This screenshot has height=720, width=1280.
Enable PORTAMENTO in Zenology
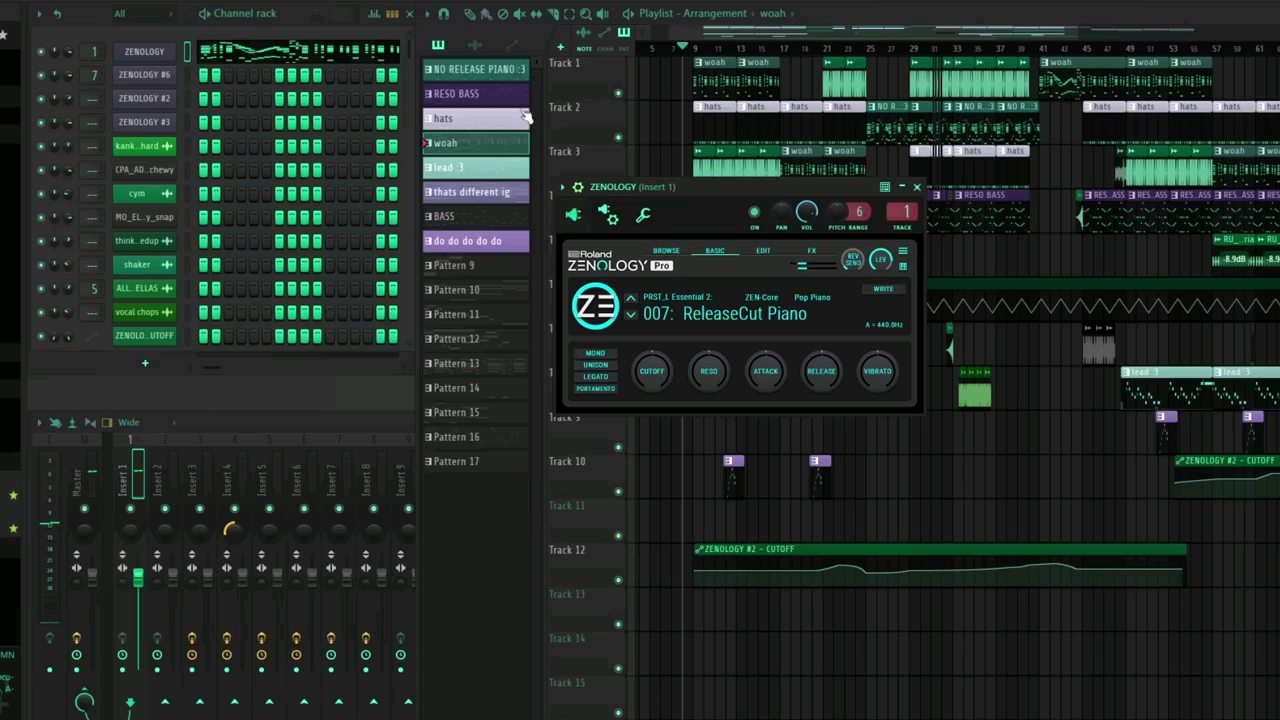pos(595,389)
